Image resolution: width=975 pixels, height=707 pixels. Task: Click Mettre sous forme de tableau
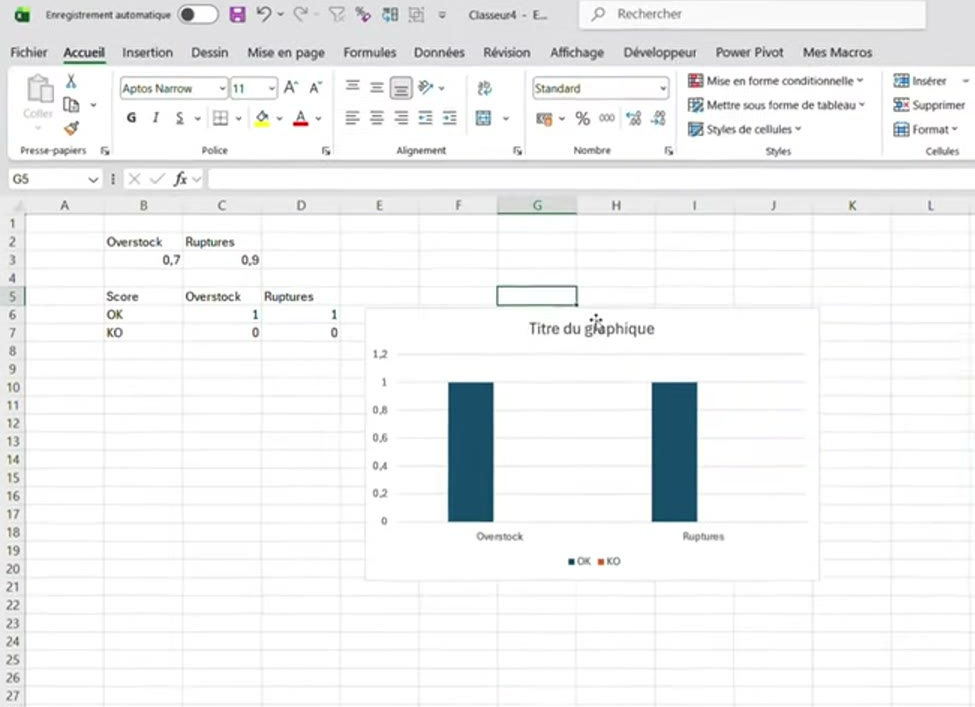pos(776,105)
